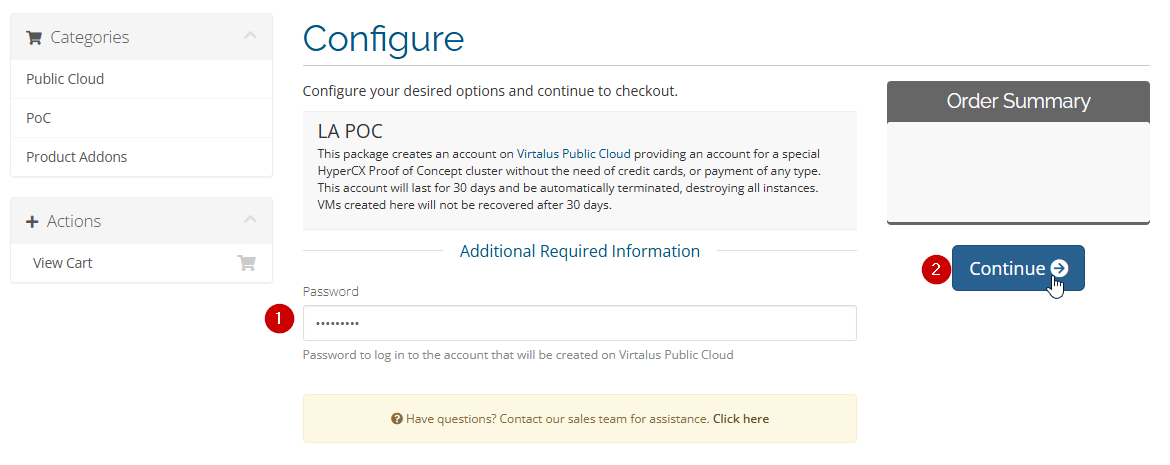The height and width of the screenshot is (465, 1170).
Task: Collapse the Actions panel chevron
Action: coord(250,220)
